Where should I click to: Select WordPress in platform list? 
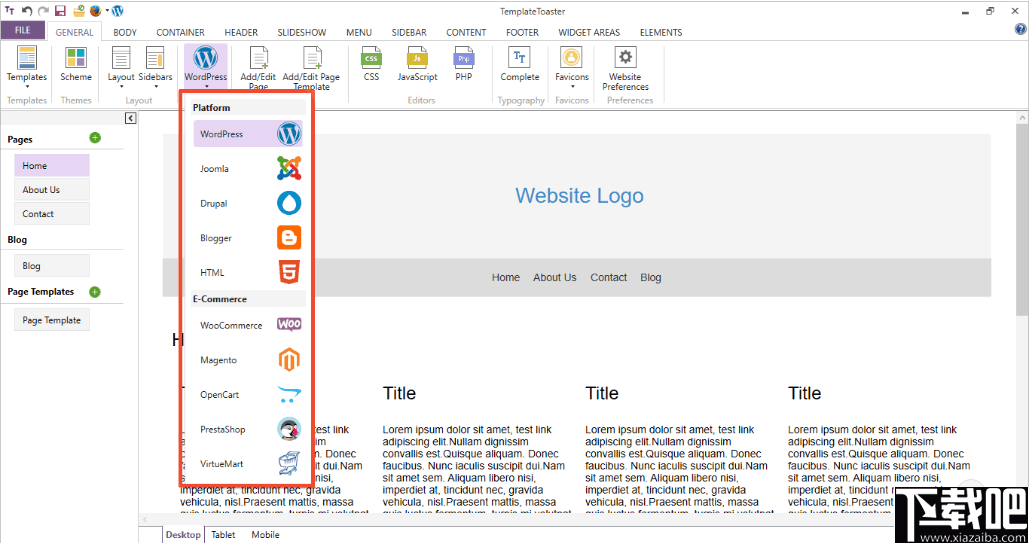tap(248, 134)
